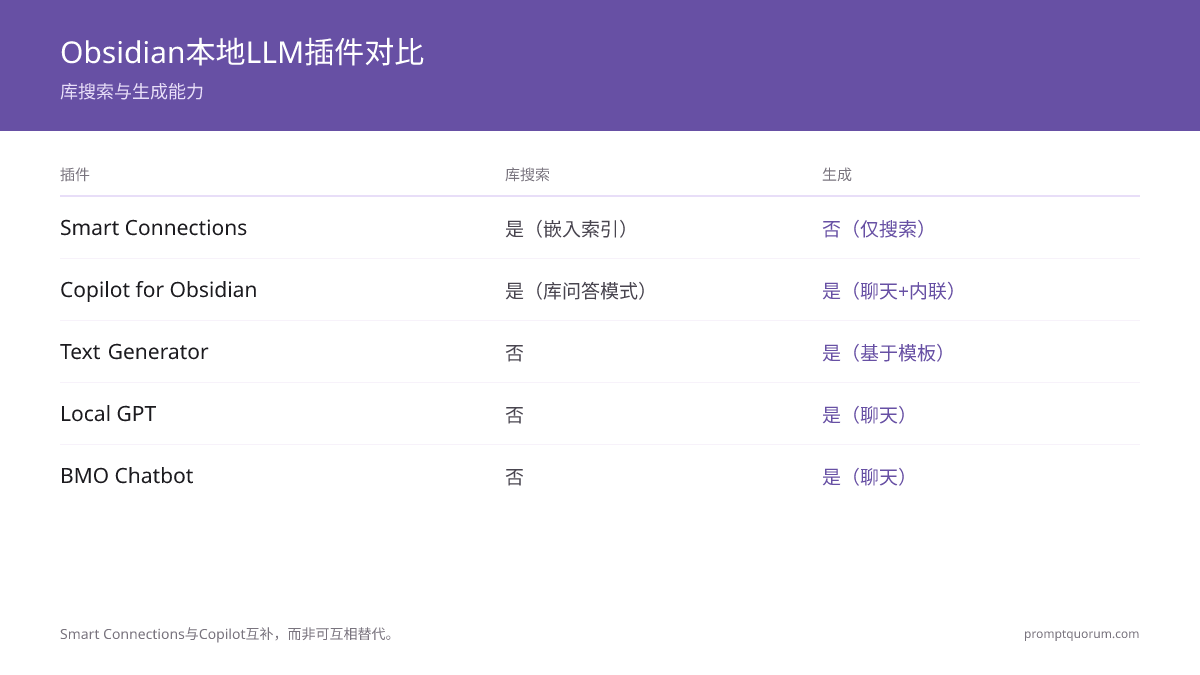
Task: Select the 'Text Generator' plugin name cell
Action: pos(134,352)
